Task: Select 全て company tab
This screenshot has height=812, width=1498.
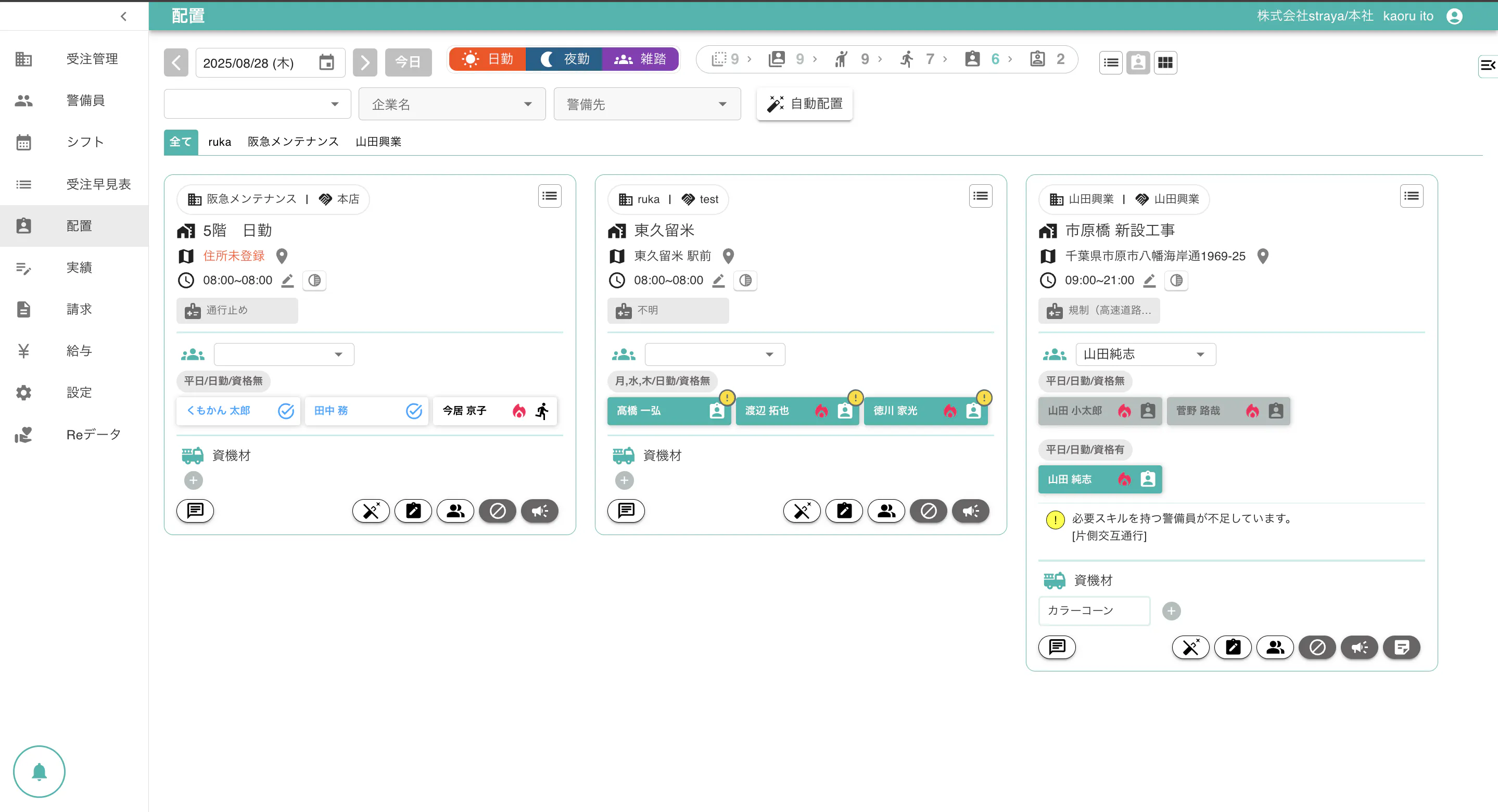Action: coord(180,142)
